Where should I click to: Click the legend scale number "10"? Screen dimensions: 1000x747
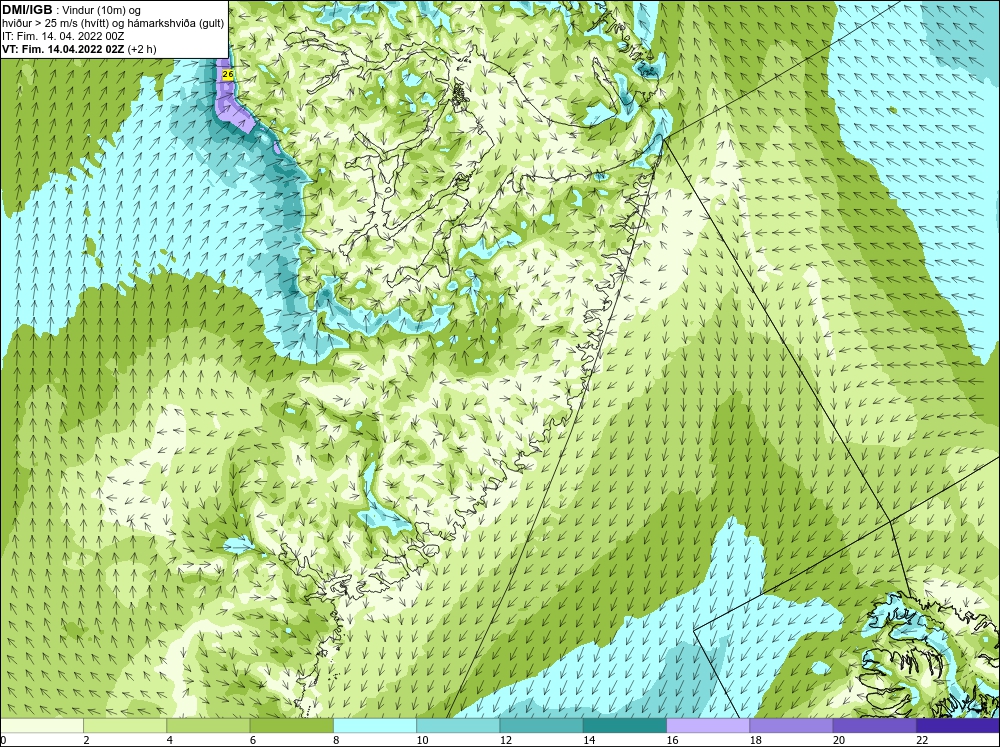click(x=422, y=740)
